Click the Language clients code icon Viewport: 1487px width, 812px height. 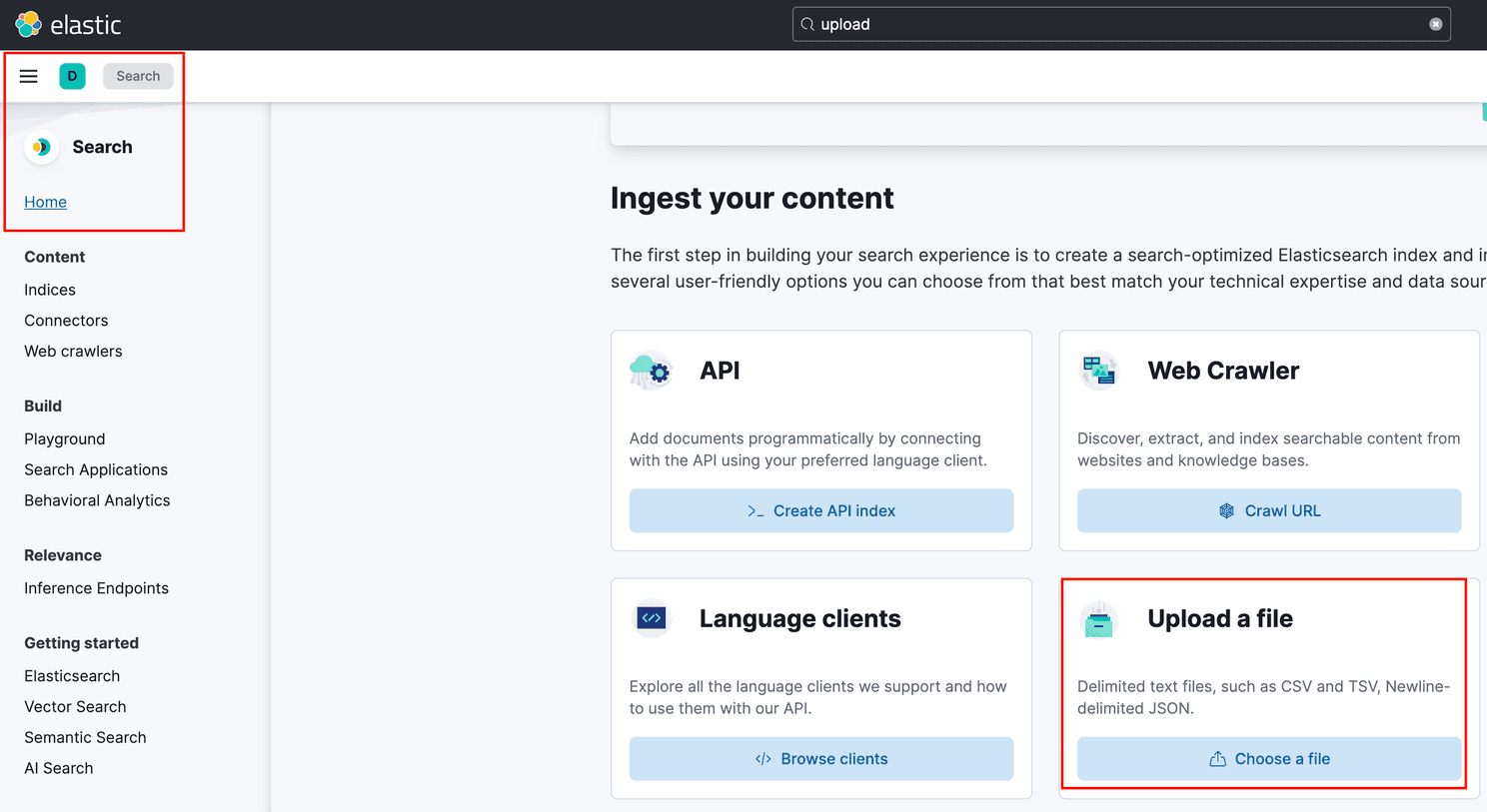[x=651, y=618]
